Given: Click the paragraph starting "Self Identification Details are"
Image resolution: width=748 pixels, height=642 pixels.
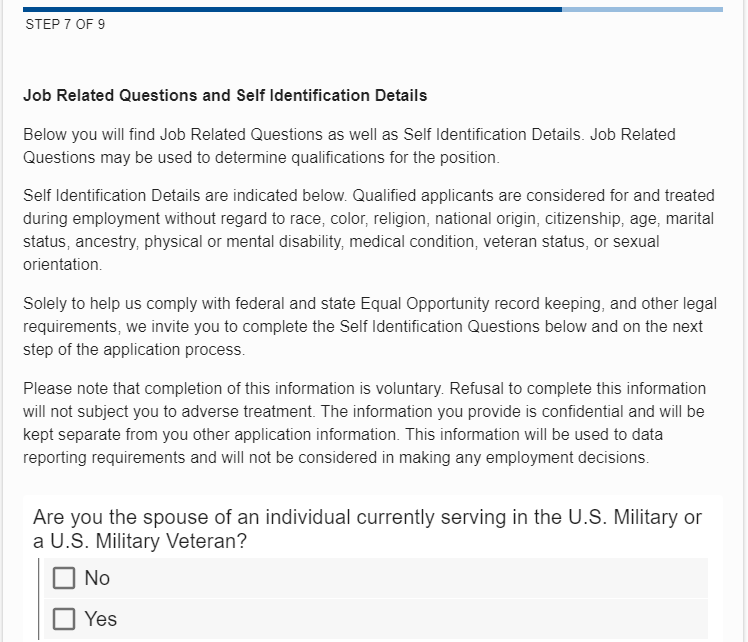Looking at the screenshot, I should tap(368, 230).
